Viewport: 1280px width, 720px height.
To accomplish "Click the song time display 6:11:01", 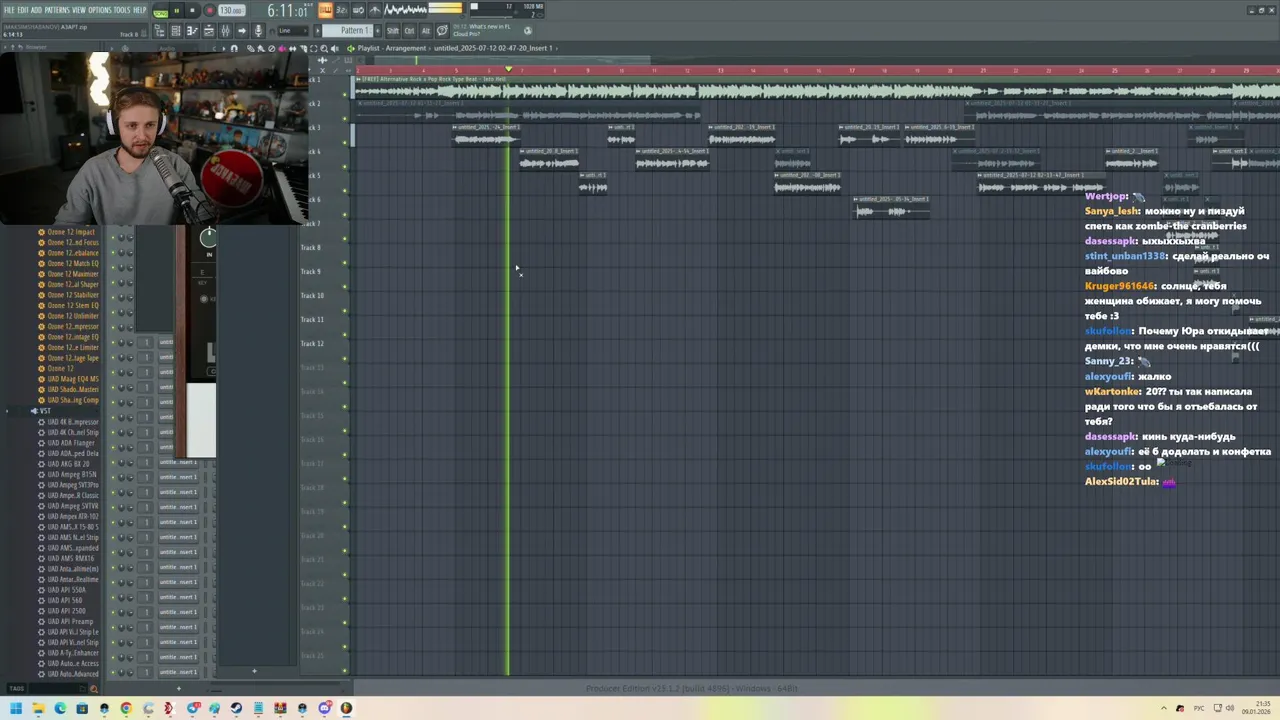I will click(x=287, y=10).
